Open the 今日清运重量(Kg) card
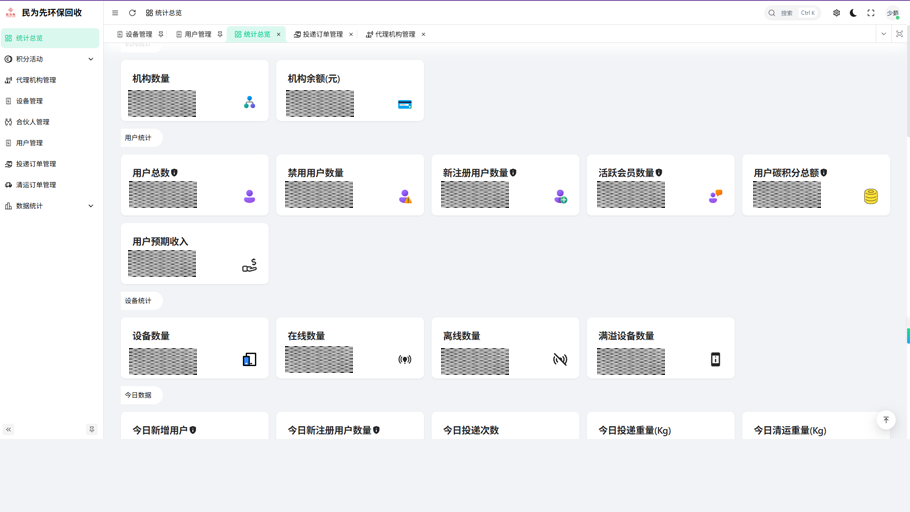 [x=815, y=426]
